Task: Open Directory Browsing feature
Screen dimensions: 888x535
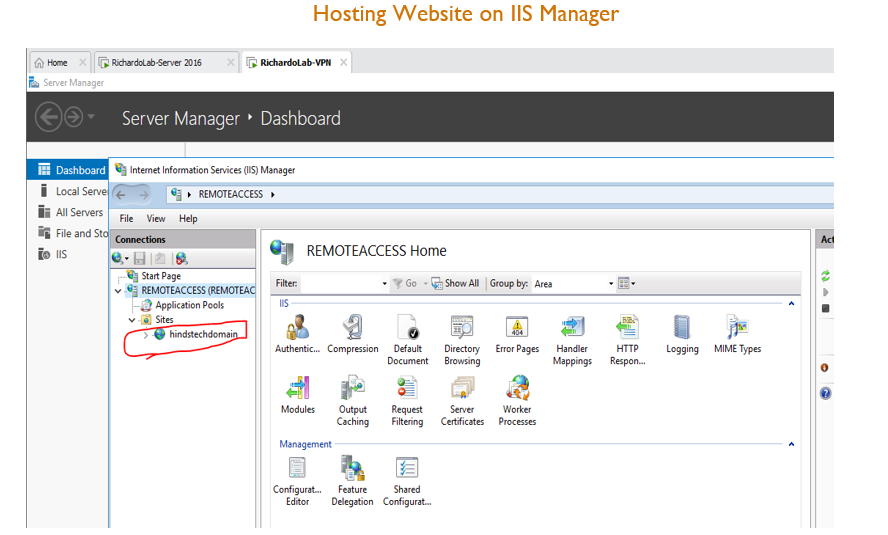Action: pos(462,340)
